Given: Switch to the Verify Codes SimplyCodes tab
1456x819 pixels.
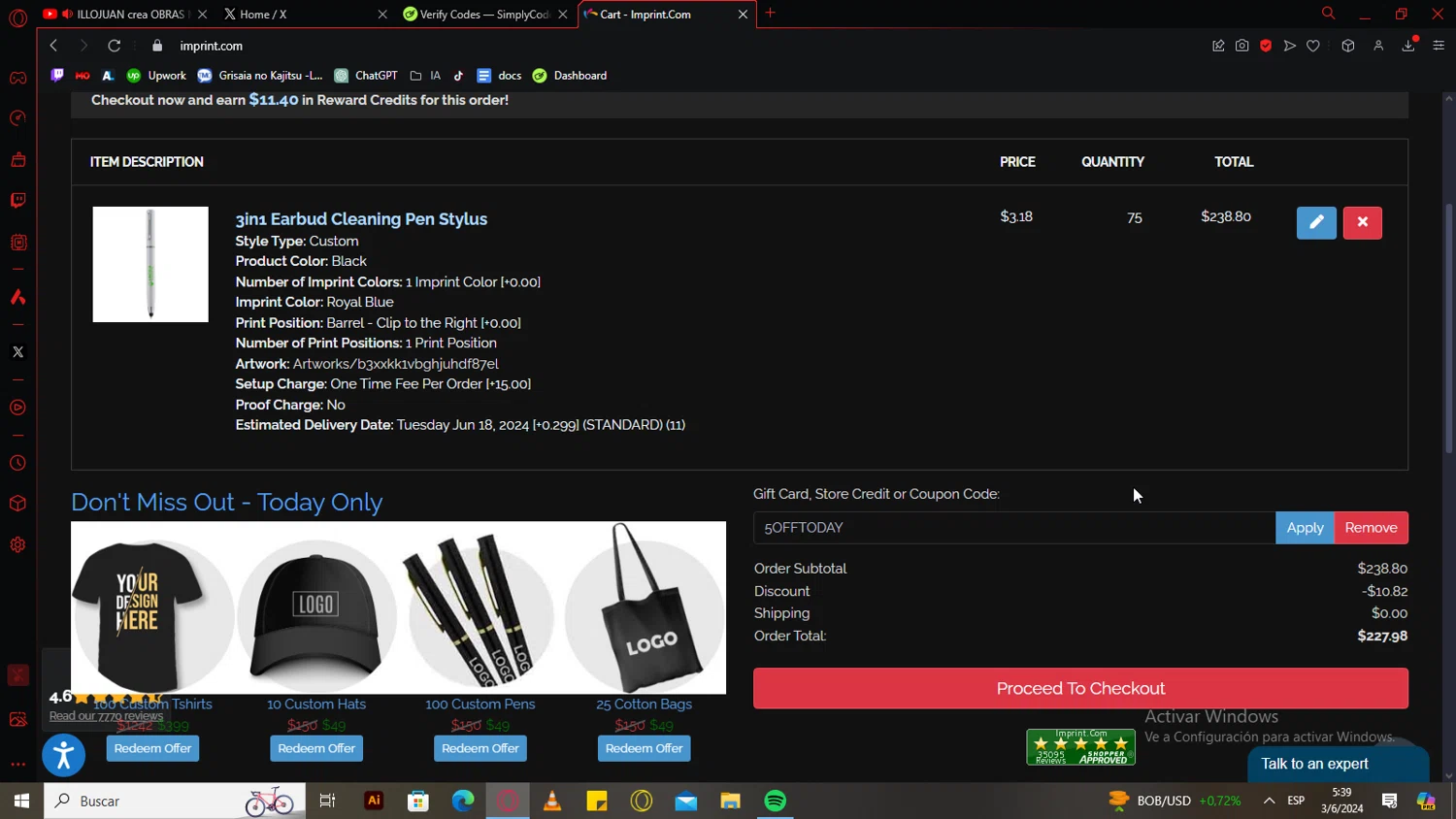Looking at the screenshot, I should click(x=483, y=15).
